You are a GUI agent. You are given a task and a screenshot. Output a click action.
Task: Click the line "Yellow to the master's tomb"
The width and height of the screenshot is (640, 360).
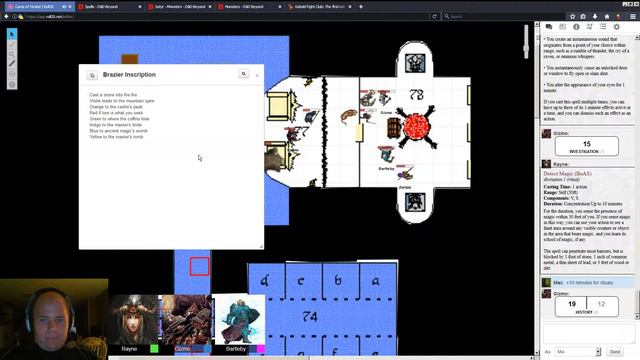(116, 137)
